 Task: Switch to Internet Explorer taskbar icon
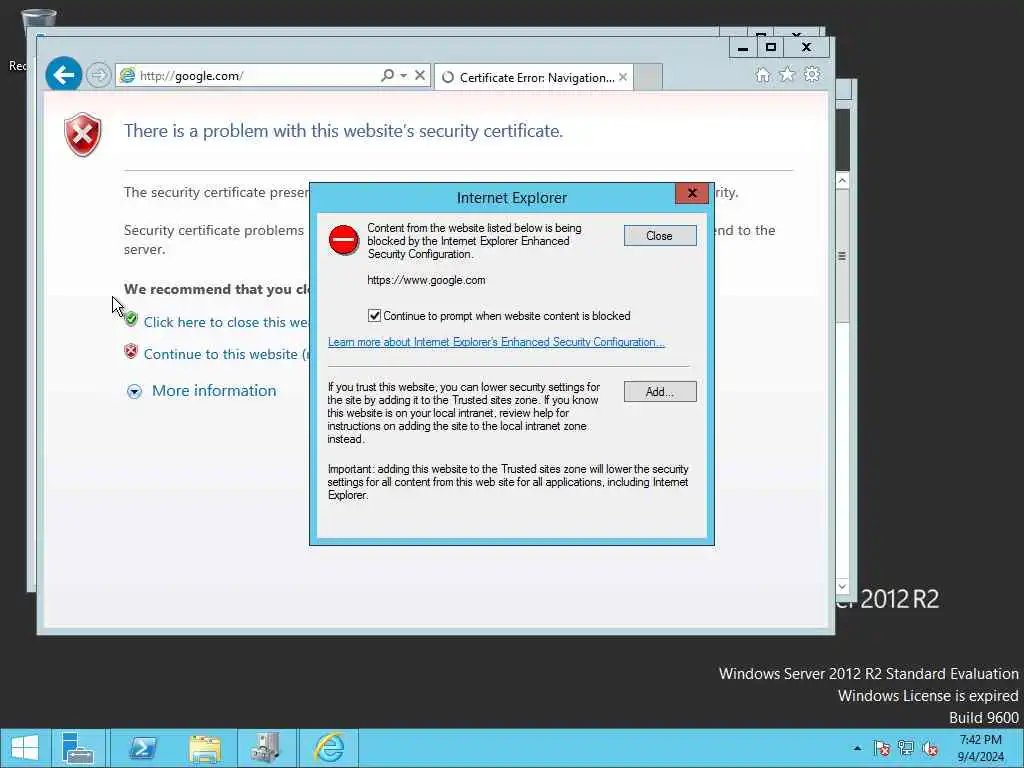329,748
